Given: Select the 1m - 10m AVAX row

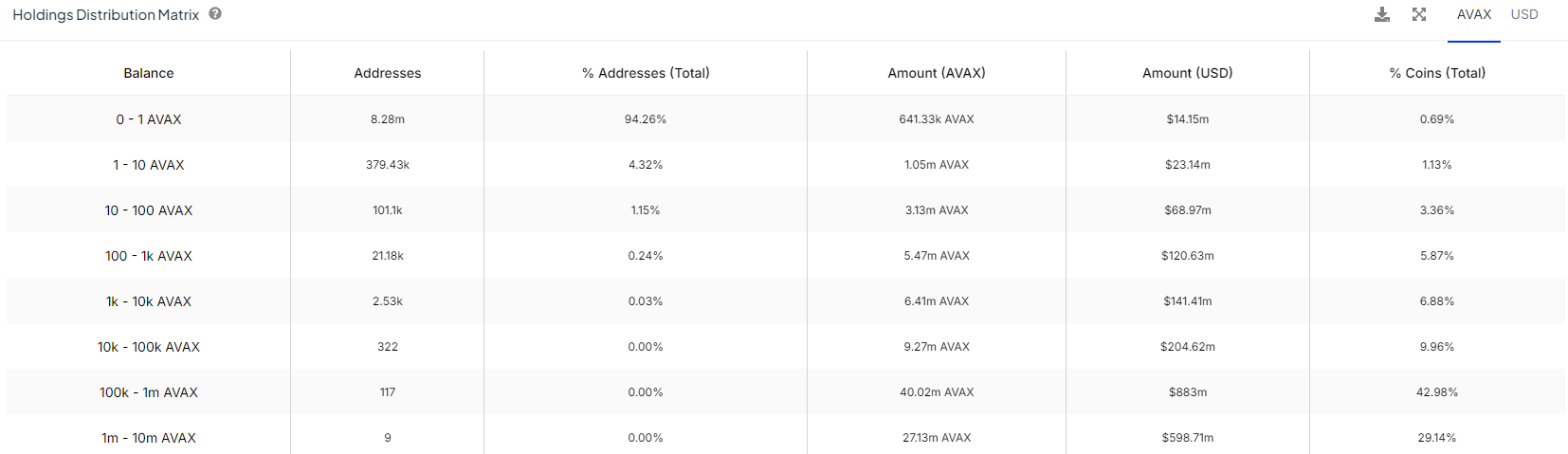Looking at the screenshot, I should coord(149,438).
